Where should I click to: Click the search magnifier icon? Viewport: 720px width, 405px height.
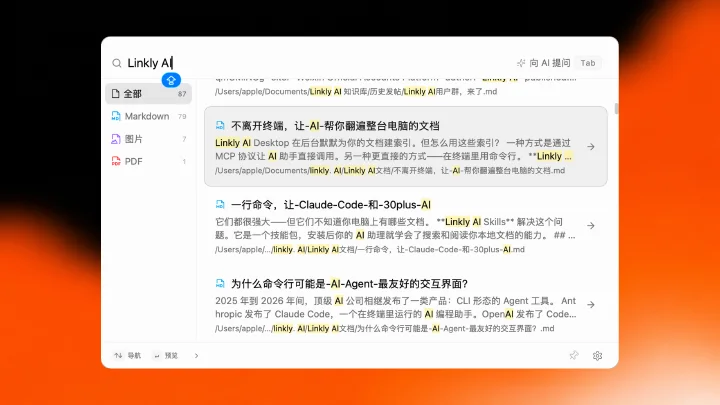pyautogui.click(x=117, y=63)
